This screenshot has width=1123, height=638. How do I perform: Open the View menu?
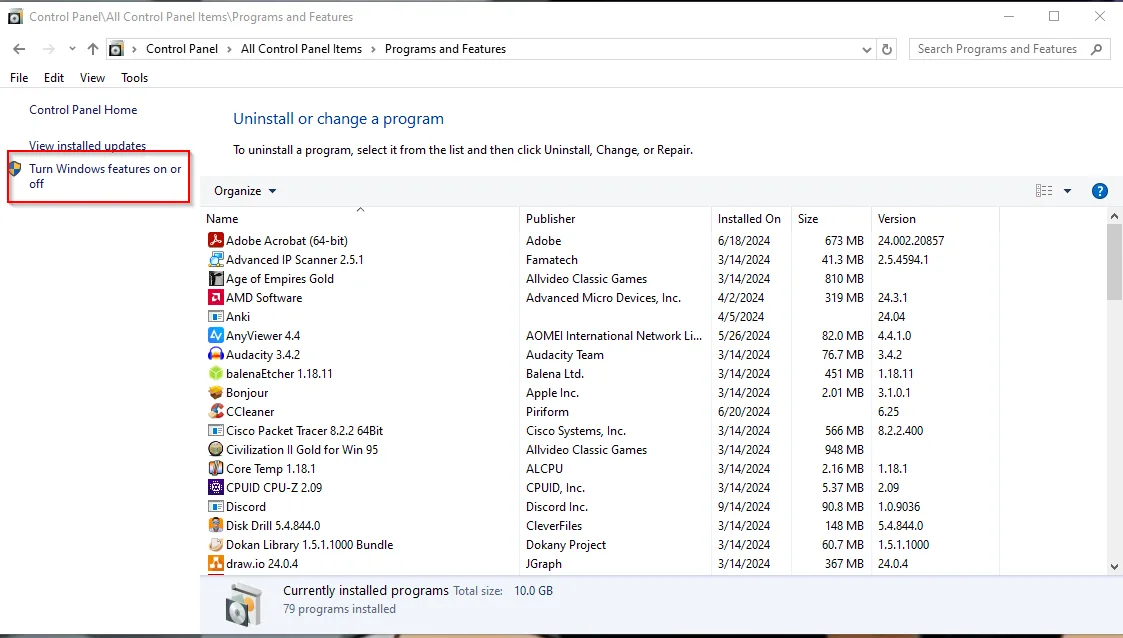(92, 78)
